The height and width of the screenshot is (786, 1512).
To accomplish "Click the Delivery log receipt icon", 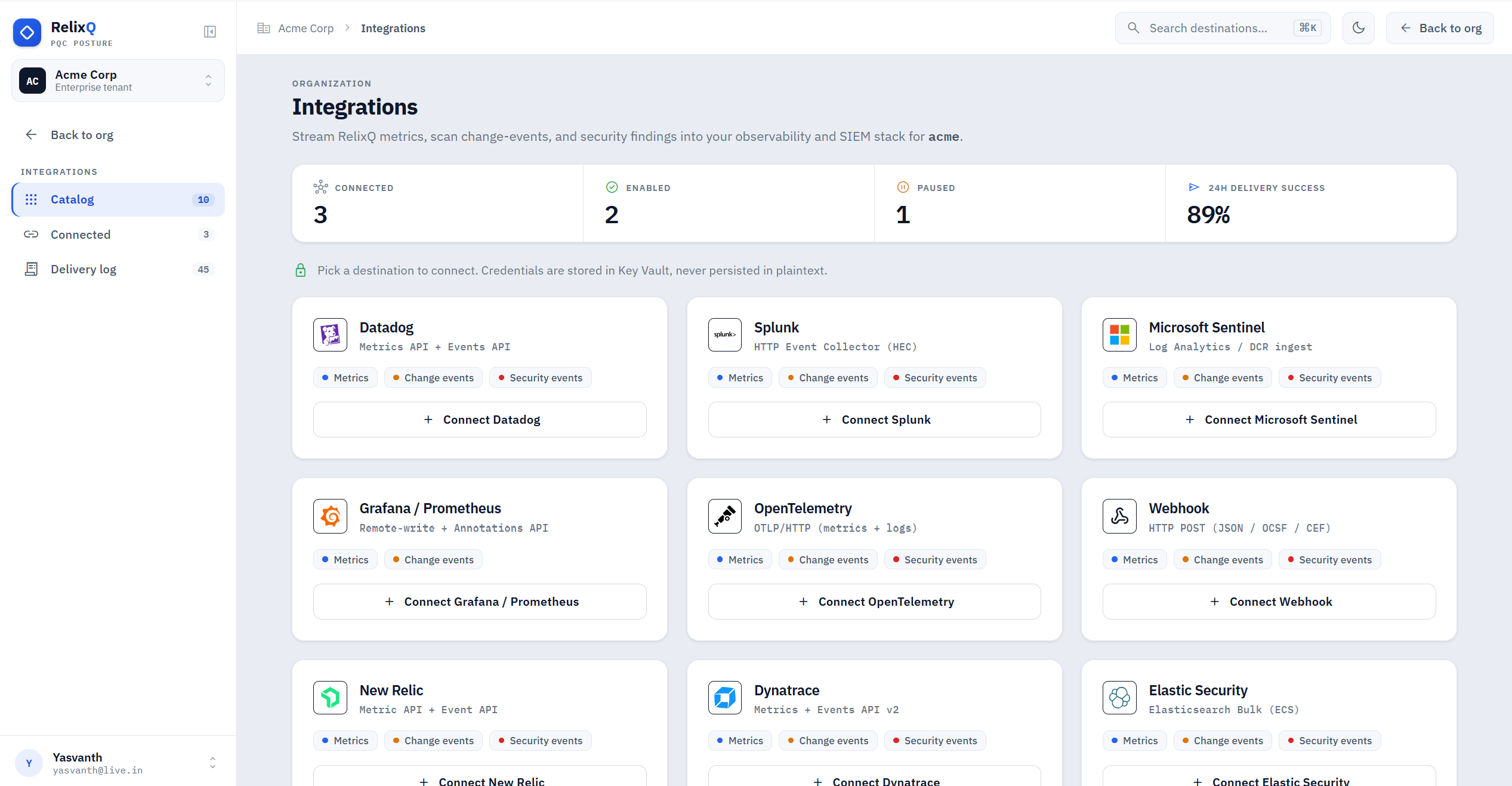I will [31, 269].
